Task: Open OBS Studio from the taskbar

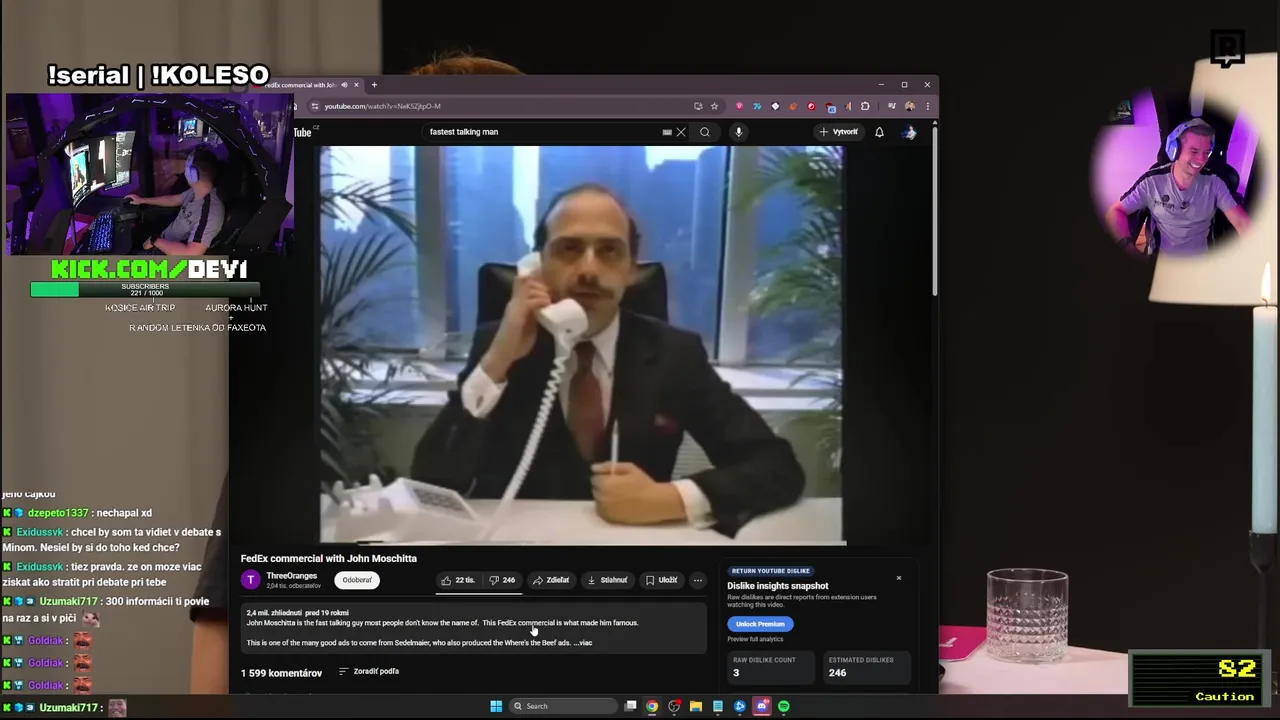Action: click(x=674, y=706)
